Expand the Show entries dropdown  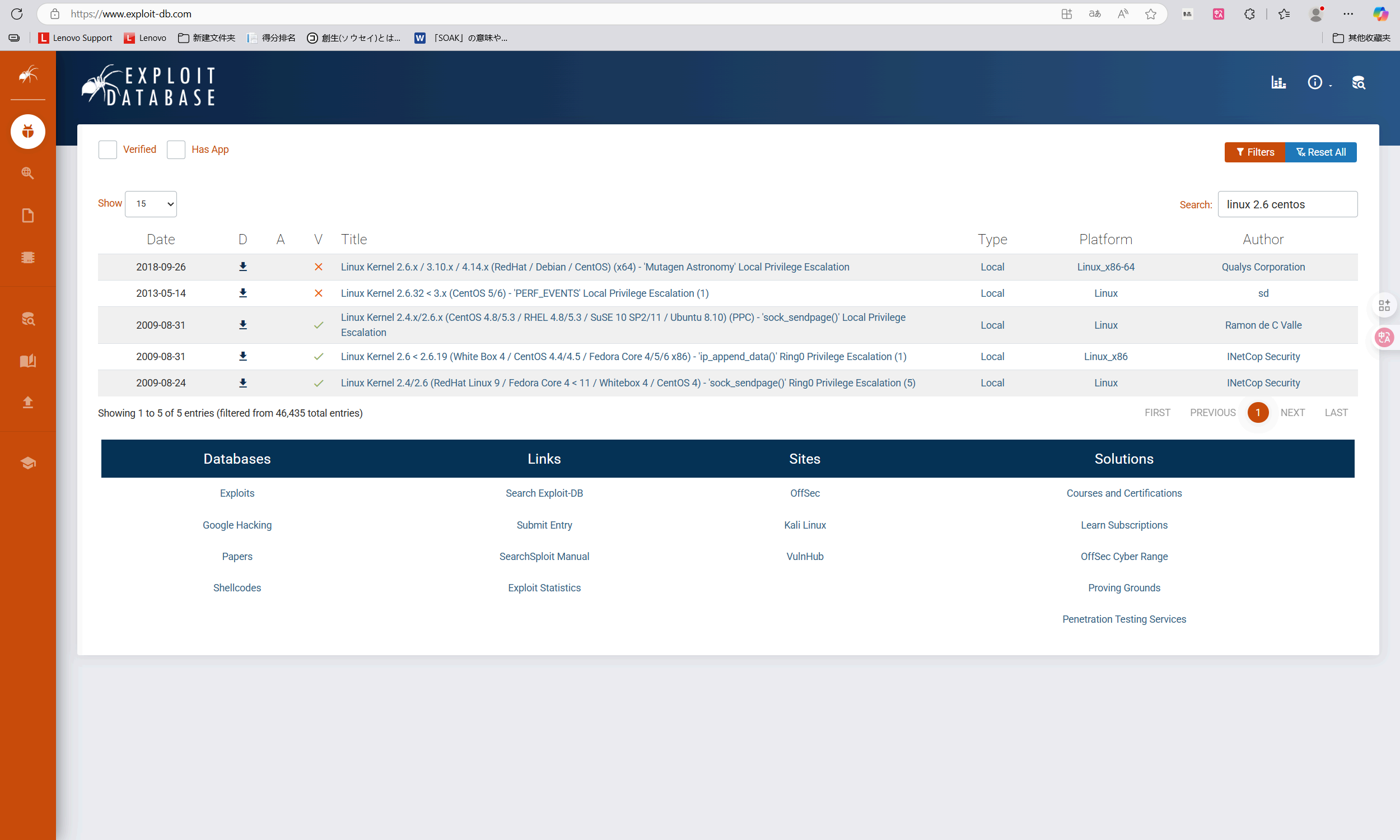[151, 204]
